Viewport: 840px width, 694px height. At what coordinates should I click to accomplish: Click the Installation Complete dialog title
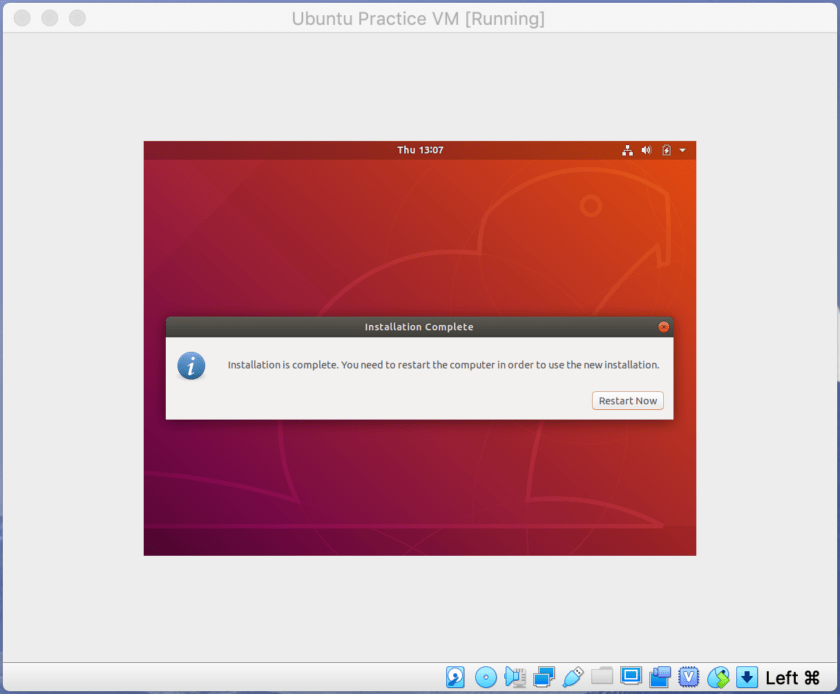(x=419, y=327)
